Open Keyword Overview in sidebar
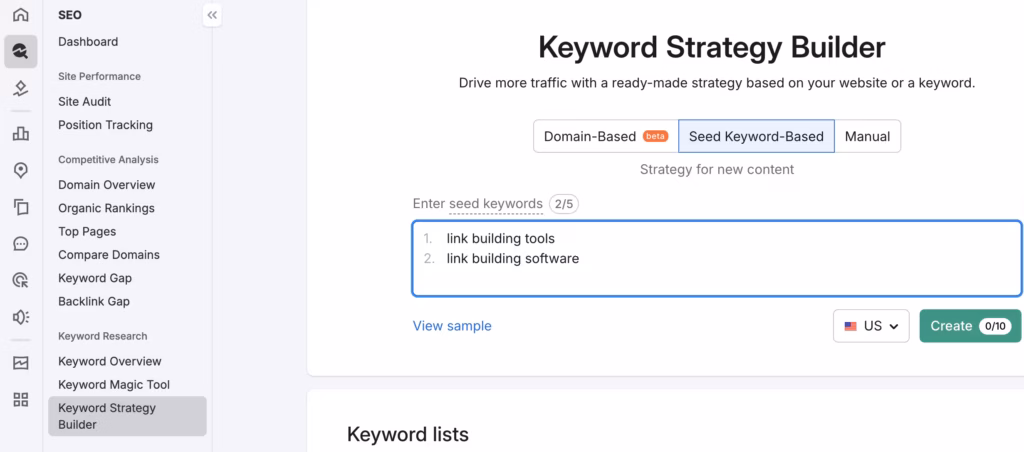Viewport: 1024px width, 452px height. pos(110,361)
